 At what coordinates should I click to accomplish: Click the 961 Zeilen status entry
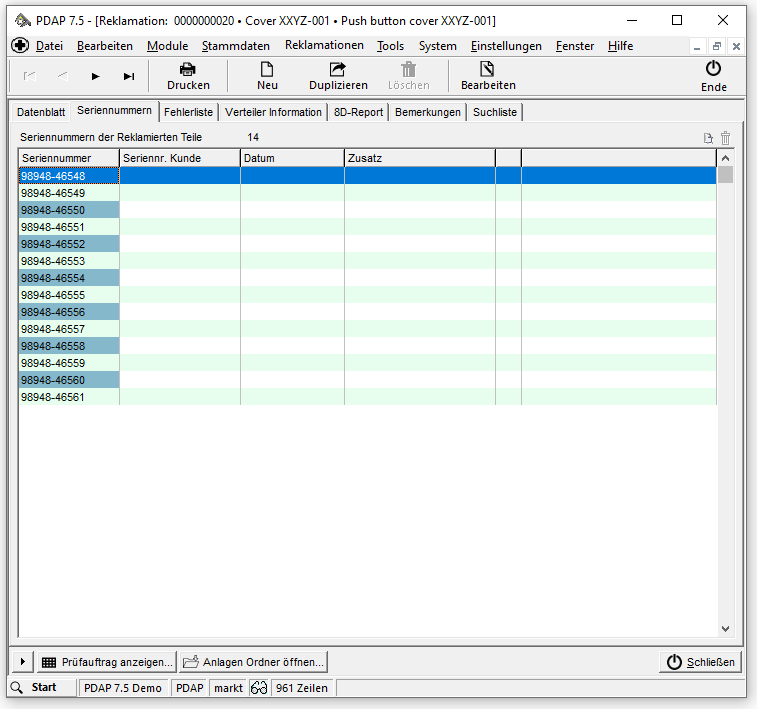(x=302, y=688)
